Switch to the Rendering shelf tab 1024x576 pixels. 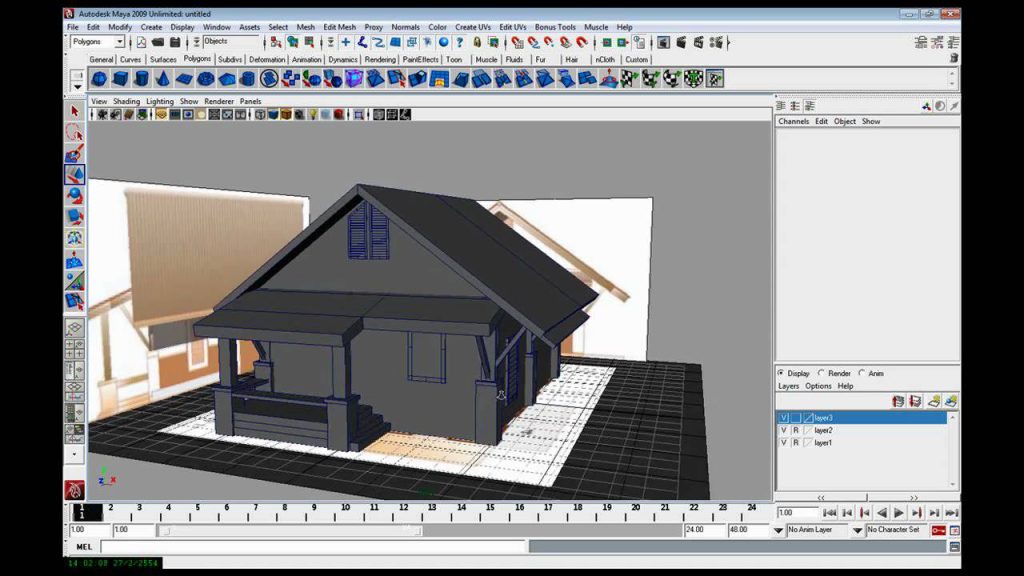[380, 59]
